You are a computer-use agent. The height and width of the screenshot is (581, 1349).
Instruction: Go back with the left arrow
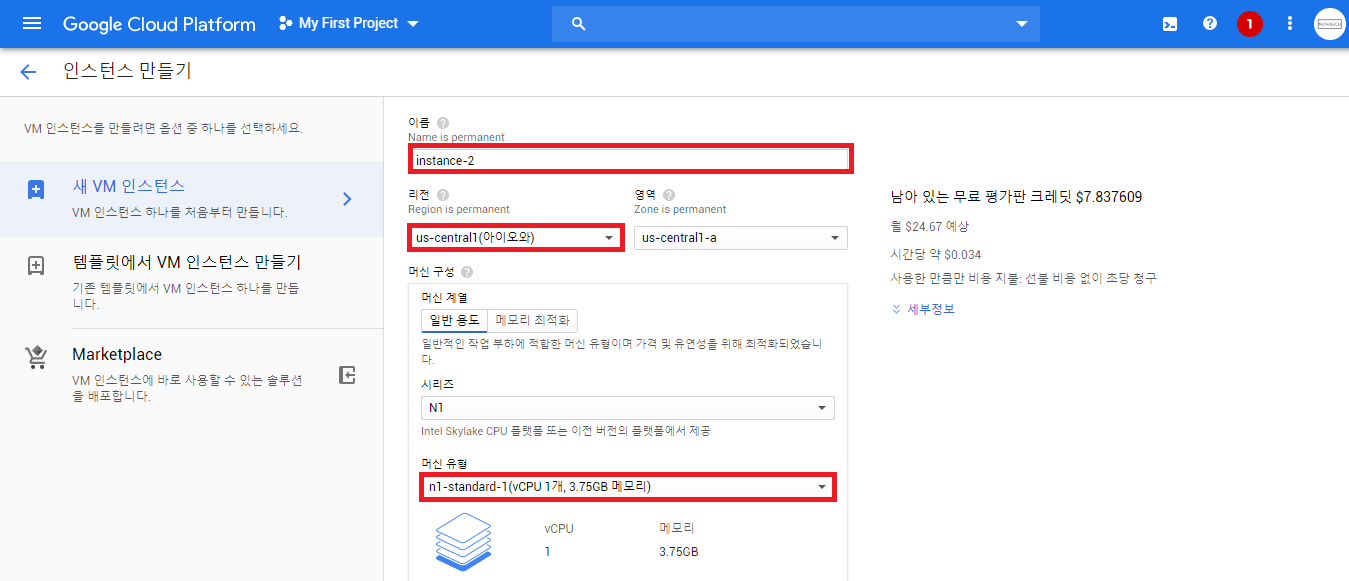(x=28, y=71)
